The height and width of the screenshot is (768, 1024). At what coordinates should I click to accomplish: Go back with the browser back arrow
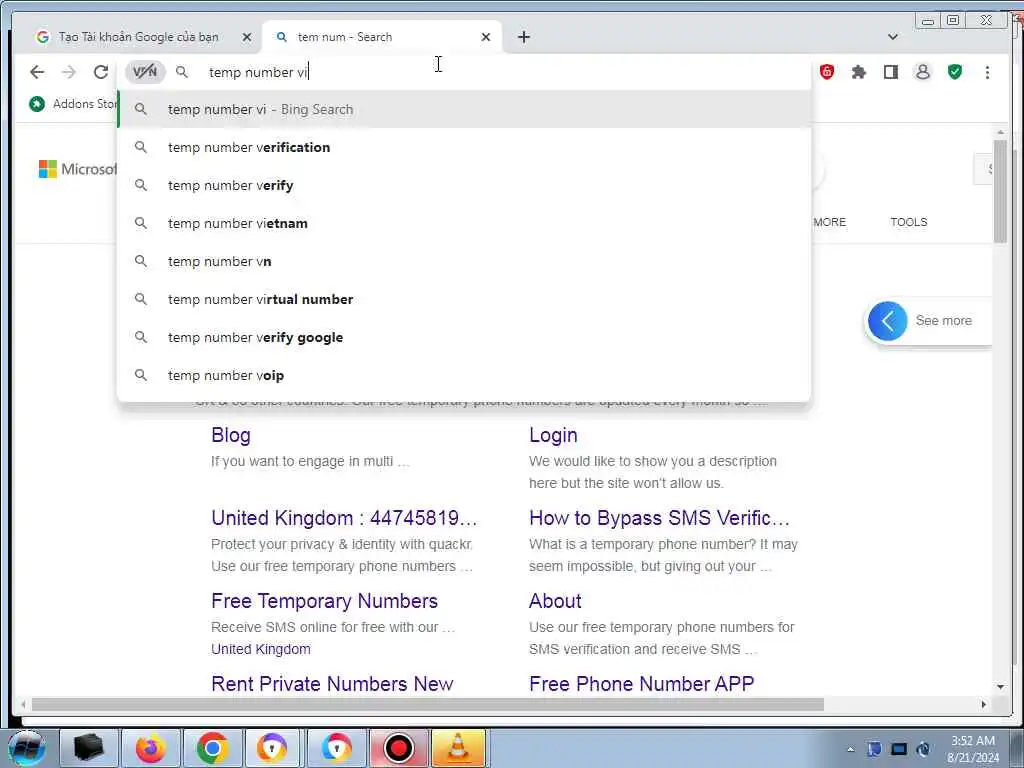[x=37, y=72]
